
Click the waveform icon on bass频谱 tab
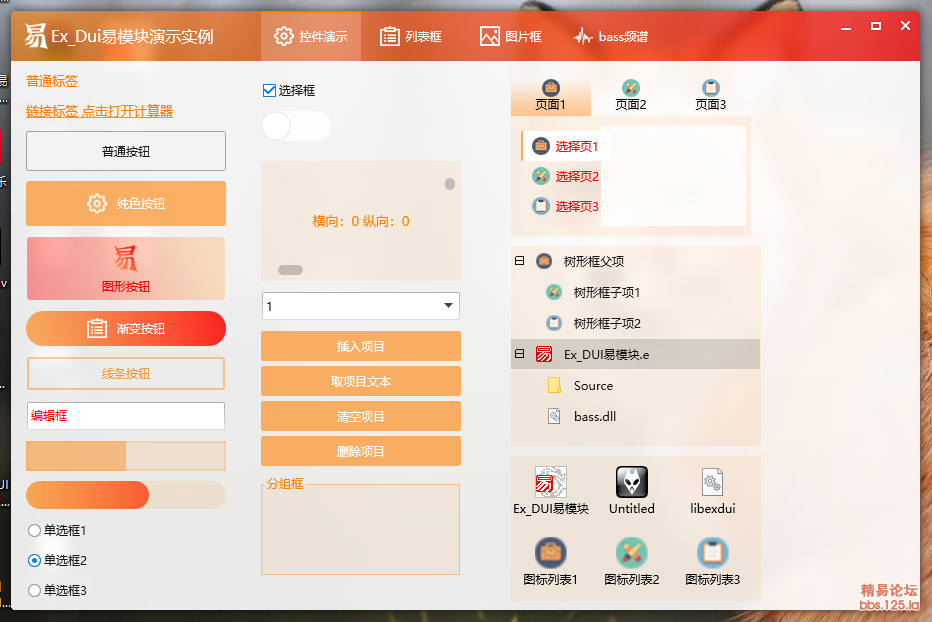[x=582, y=37]
